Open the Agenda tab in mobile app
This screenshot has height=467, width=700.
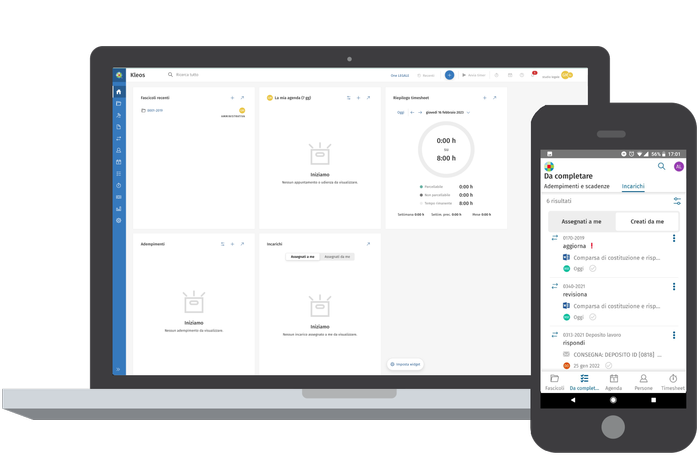point(614,379)
